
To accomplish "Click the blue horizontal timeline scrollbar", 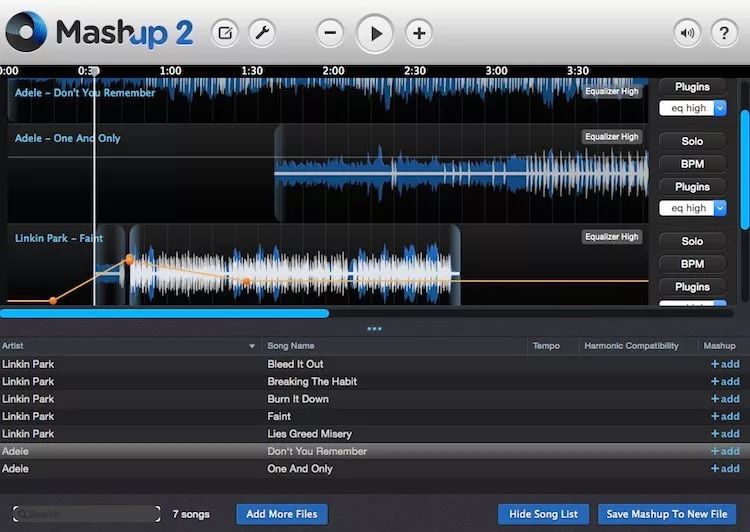I will point(164,313).
